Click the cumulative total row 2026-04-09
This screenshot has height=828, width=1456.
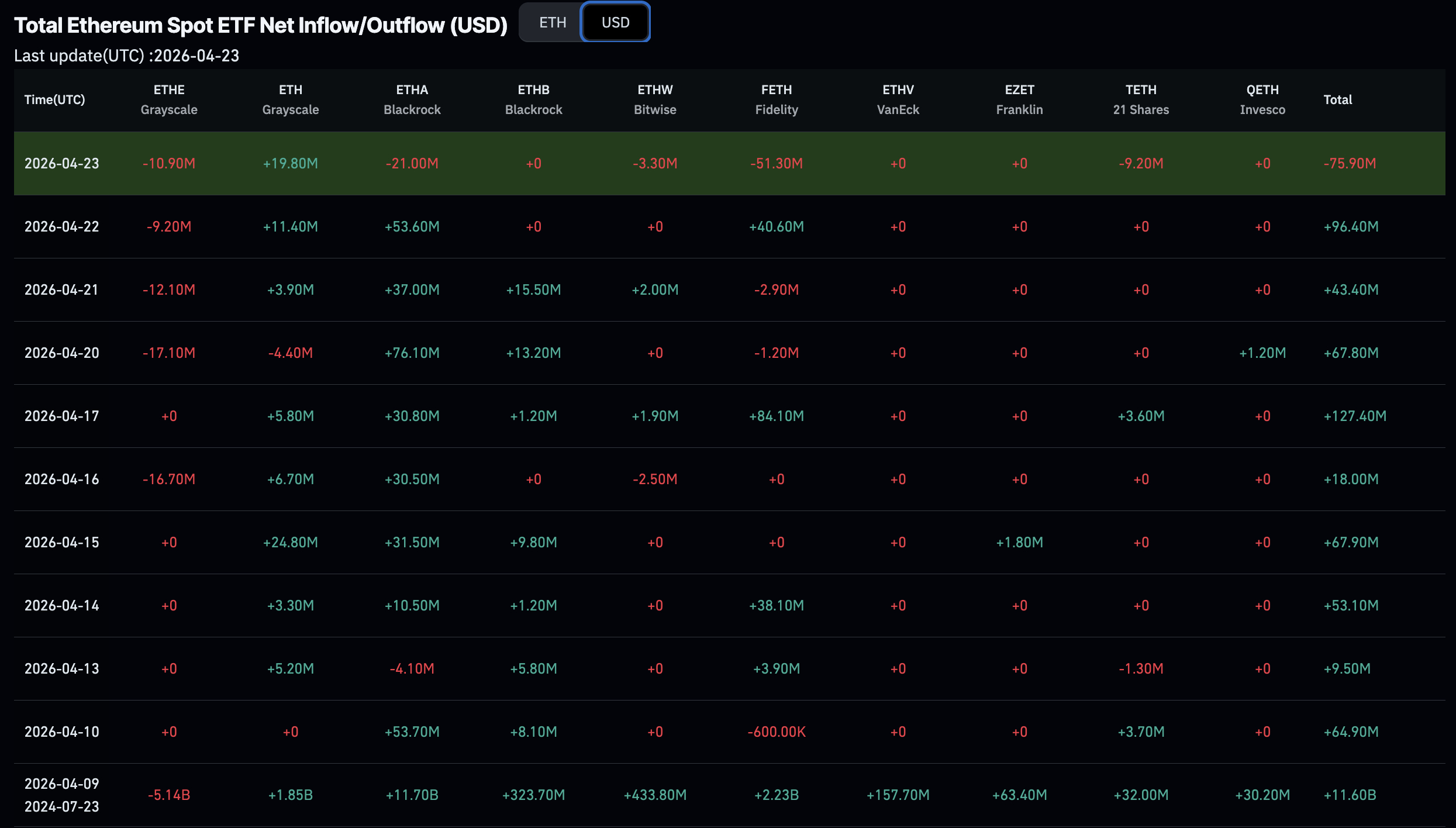tap(61, 795)
